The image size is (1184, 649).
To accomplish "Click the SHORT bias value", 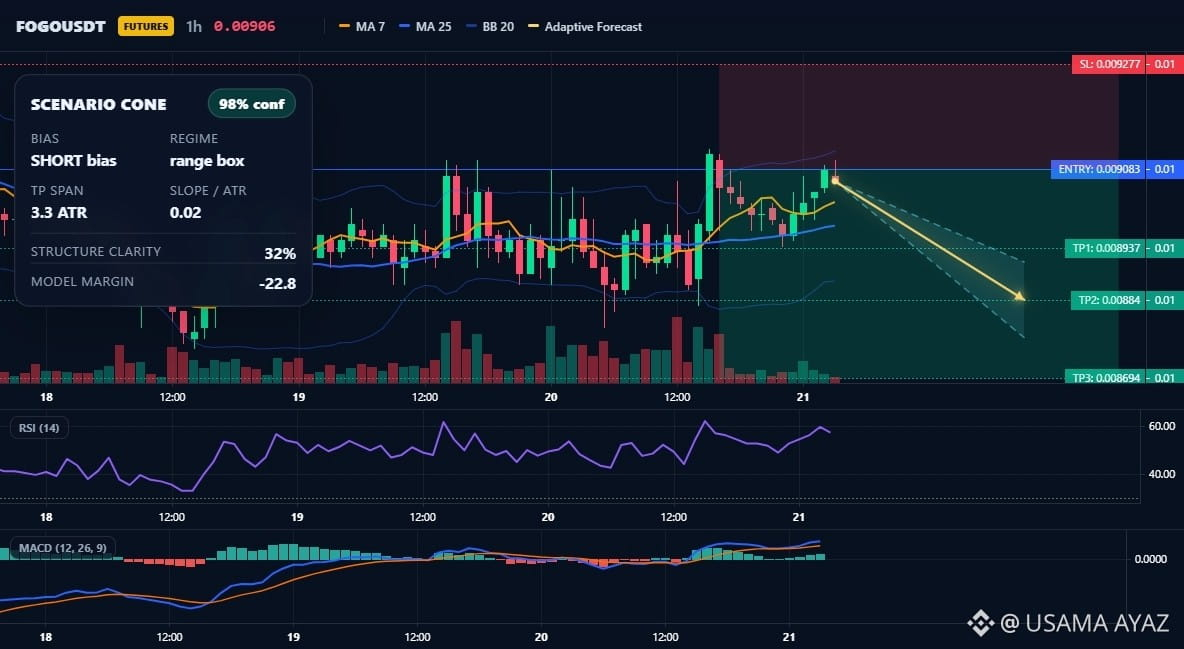I will coord(74,160).
